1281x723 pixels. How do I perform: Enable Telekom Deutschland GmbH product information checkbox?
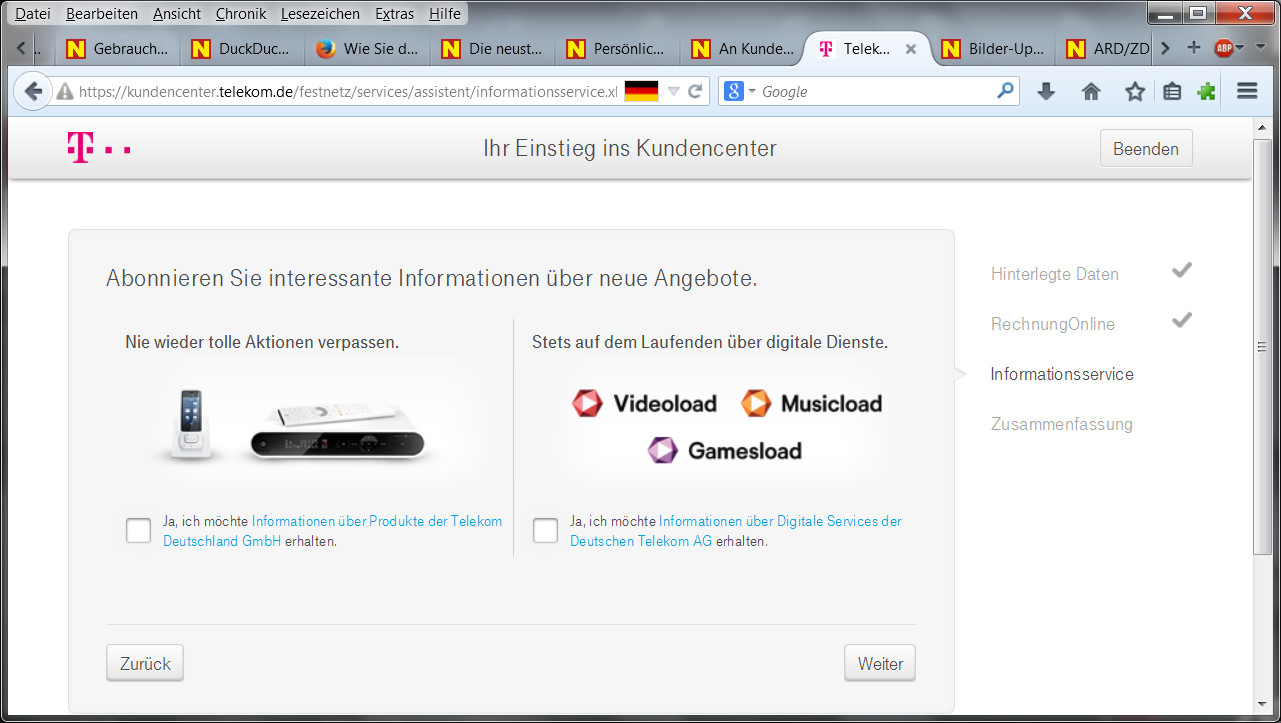(139, 530)
